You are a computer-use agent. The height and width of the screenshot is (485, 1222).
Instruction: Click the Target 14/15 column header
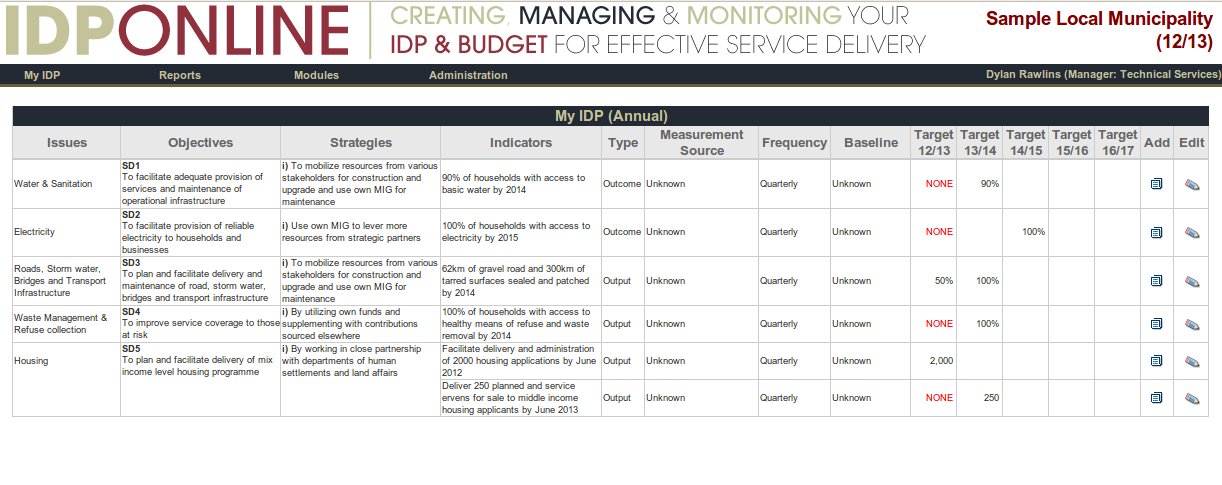[x=1025, y=143]
